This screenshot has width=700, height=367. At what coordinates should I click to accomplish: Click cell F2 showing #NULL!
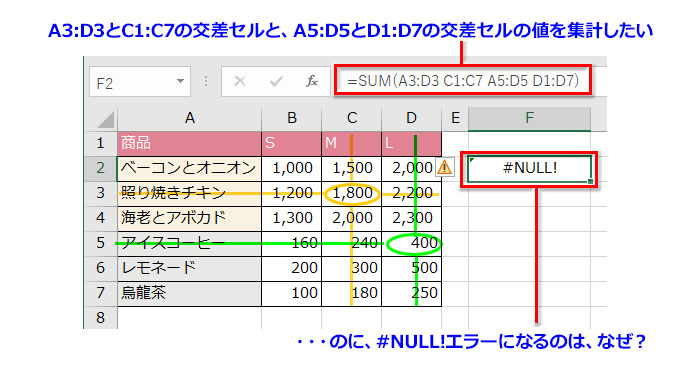pyautogui.click(x=529, y=168)
